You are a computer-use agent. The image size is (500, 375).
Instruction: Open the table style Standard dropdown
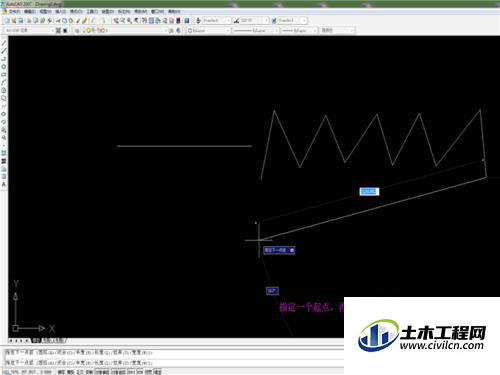292,21
